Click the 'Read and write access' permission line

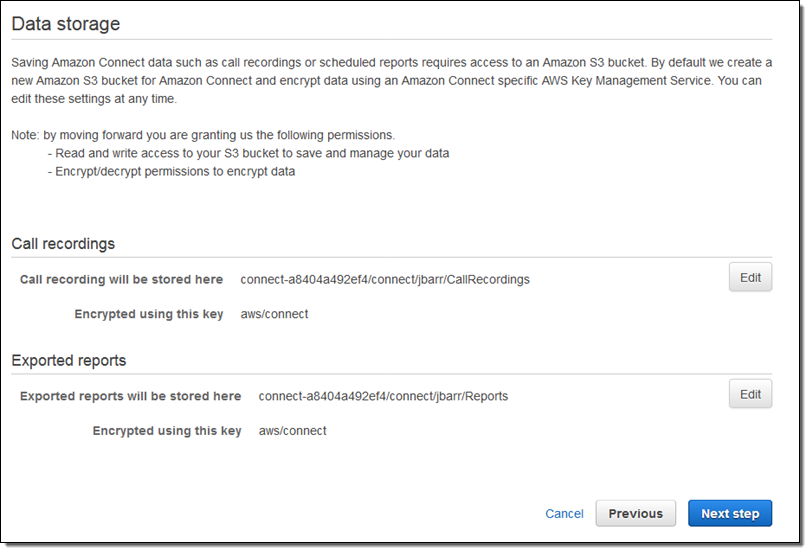[x=248, y=153]
